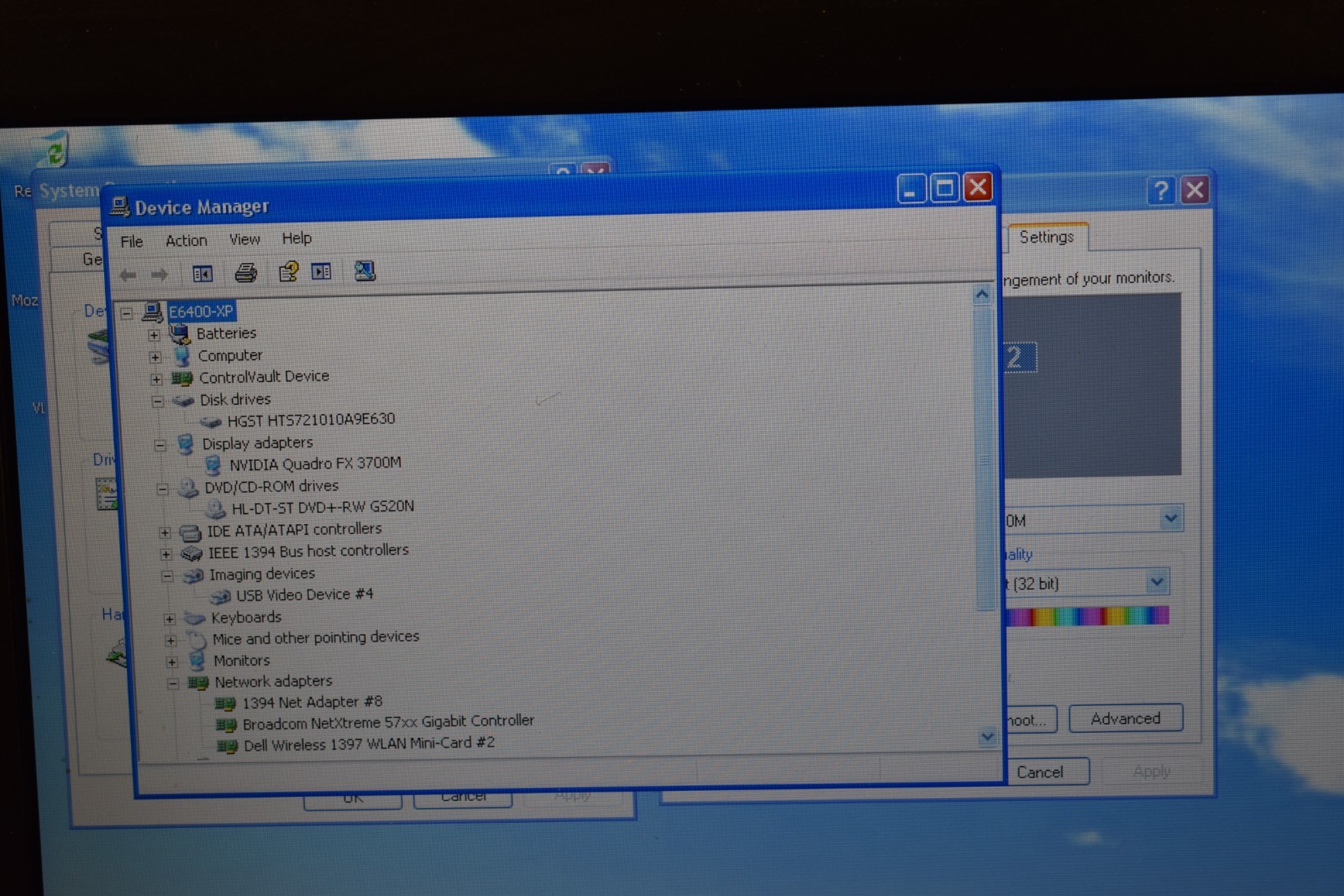Select the IDE ATA/ATAPI controllers icon
This screenshot has width=1344, height=896.
(191, 532)
